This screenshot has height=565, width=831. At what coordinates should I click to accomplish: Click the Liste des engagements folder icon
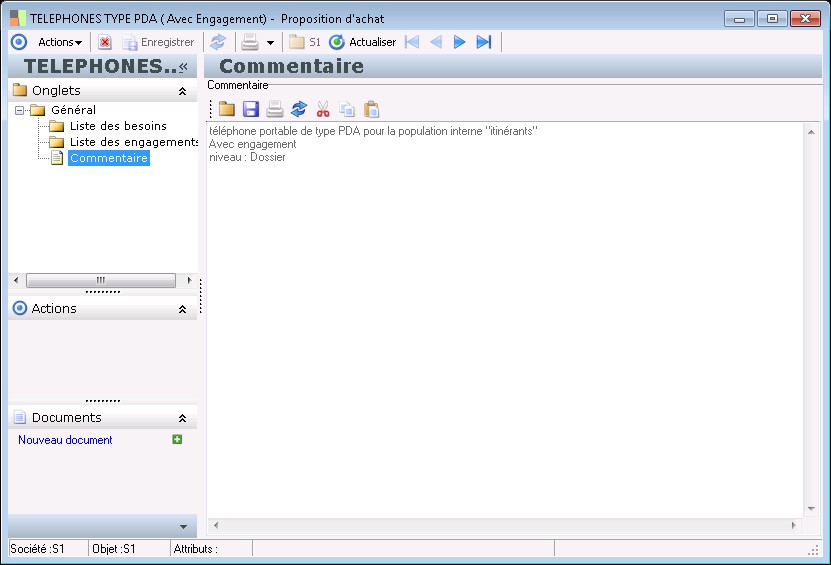(x=56, y=142)
